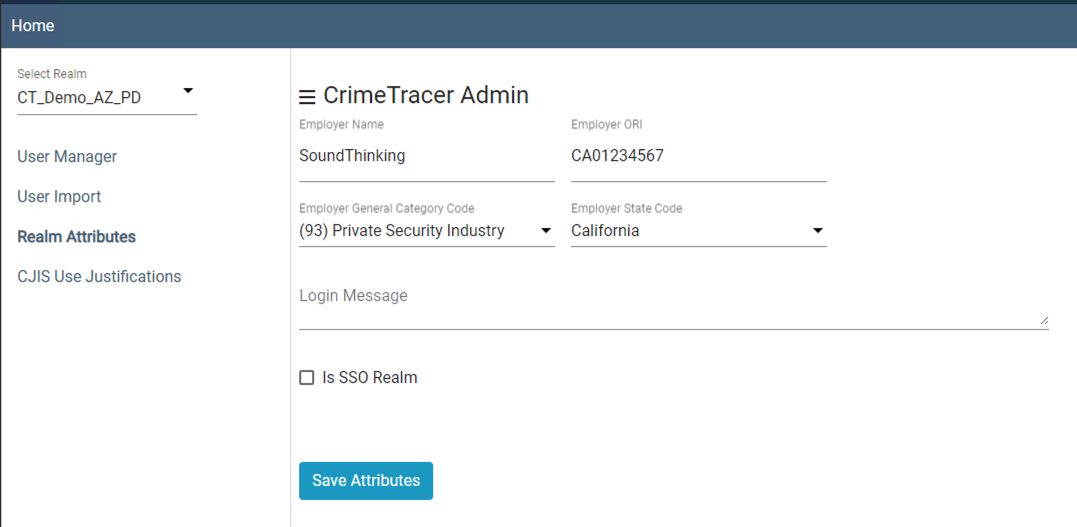This screenshot has width=1077, height=527.
Task: Toggle the Is SSO Realm checkbox
Action: pyautogui.click(x=306, y=378)
